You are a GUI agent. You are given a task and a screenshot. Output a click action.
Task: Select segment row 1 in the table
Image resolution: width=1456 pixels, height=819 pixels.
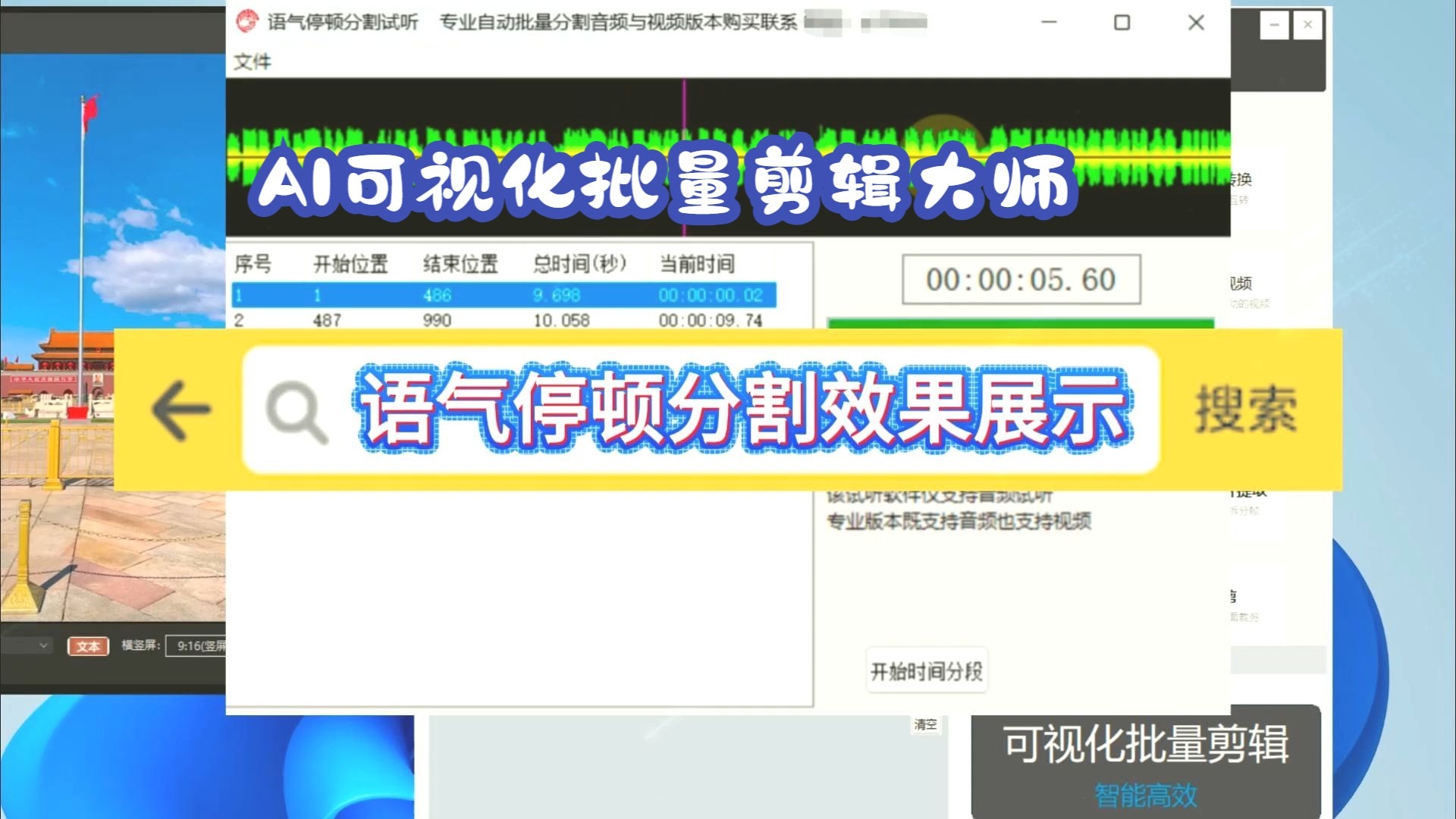pyautogui.click(x=504, y=295)
